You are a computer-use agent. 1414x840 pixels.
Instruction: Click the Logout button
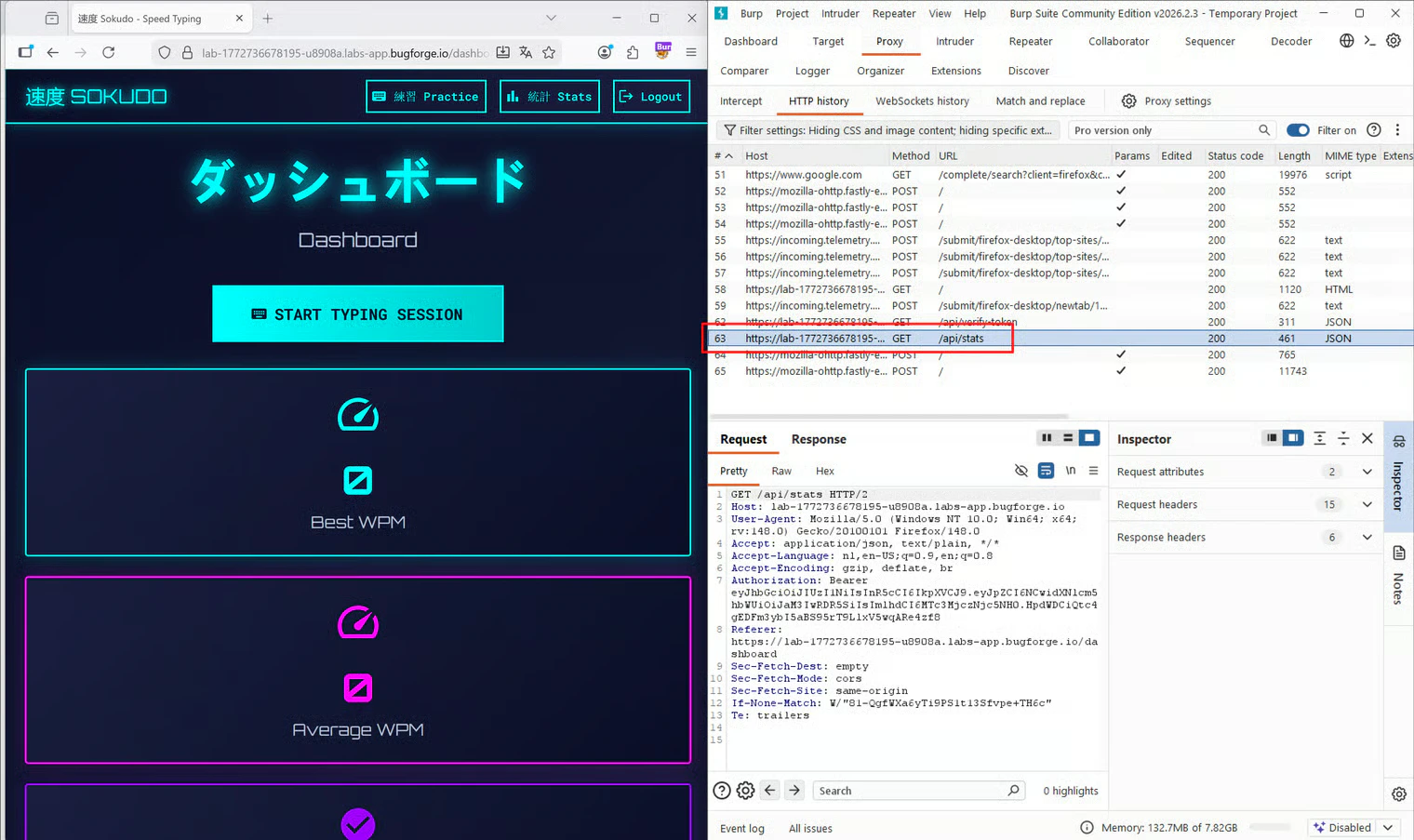pyautogui.click(x=651, y=97)
